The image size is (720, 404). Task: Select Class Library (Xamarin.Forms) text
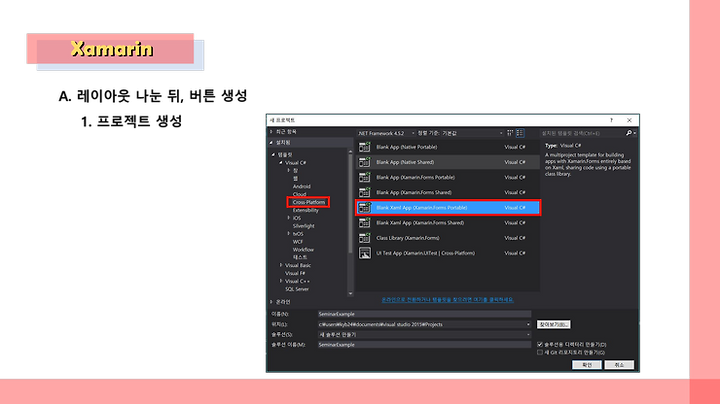tap(408, 238)
